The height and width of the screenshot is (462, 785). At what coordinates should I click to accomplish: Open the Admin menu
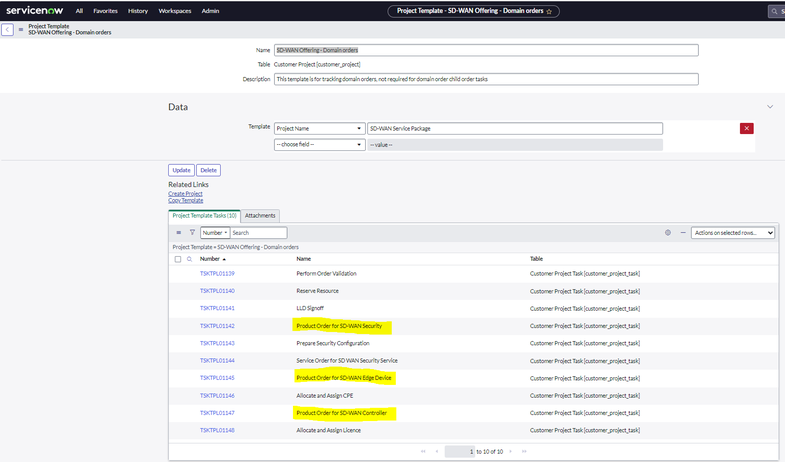coord(210,11)
